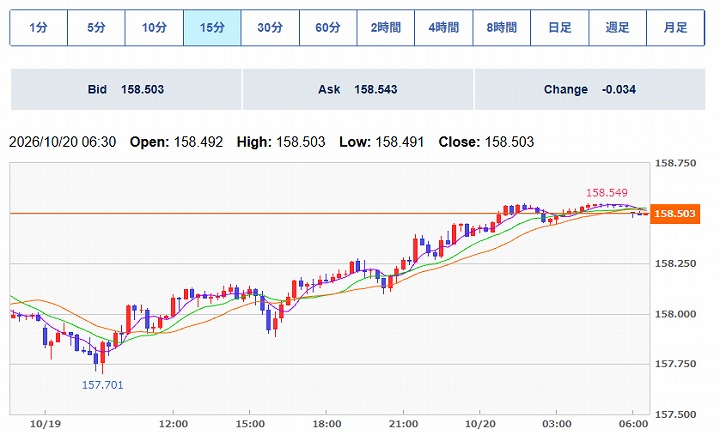Click the 06:00 time axis label
This screenshot has width=720, height=435.
(633, 424)
